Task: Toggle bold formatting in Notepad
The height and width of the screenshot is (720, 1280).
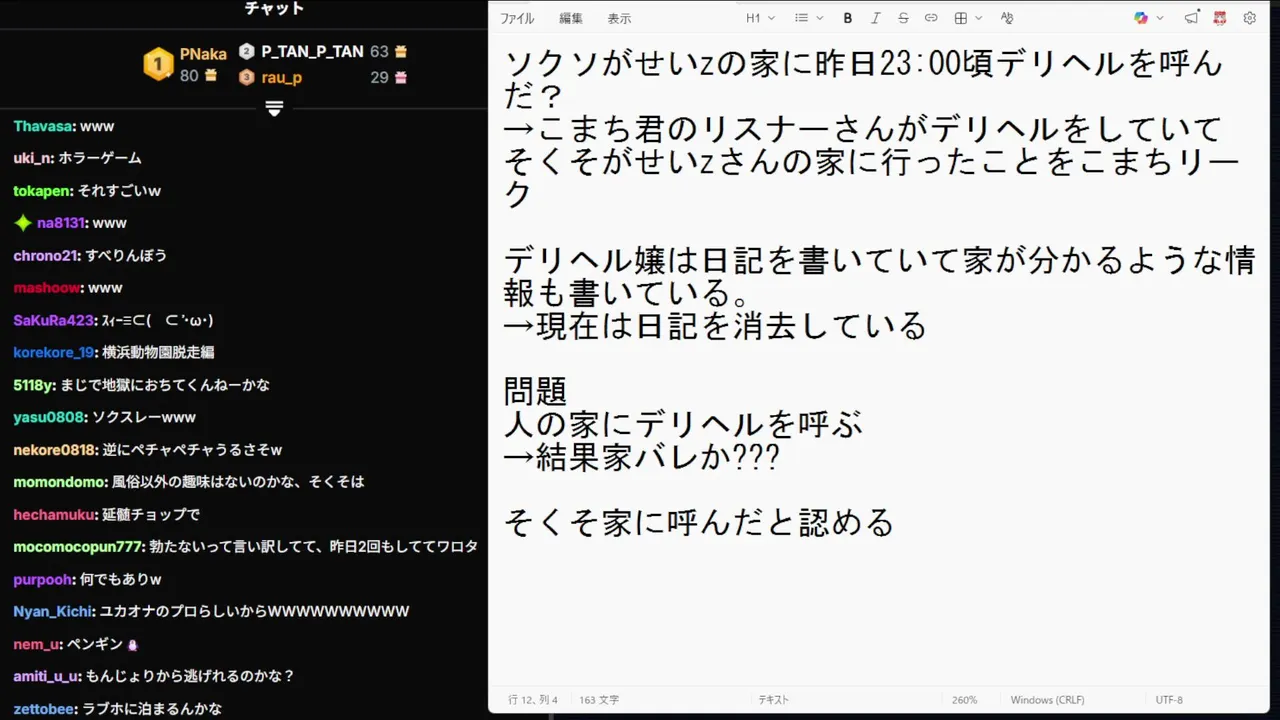Action: (848, 18)
